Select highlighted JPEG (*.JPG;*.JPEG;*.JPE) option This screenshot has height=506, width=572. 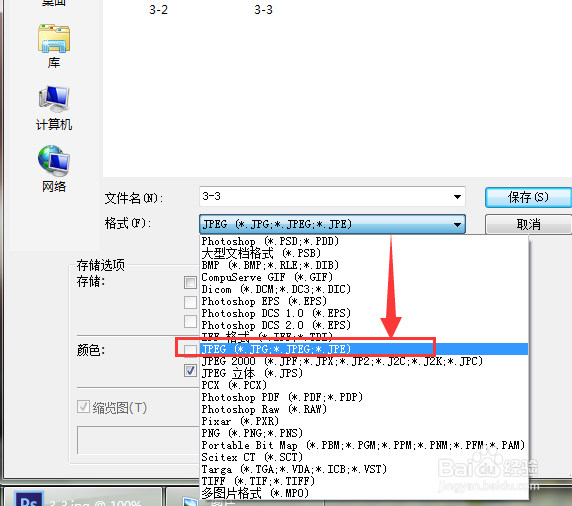tap(364, 349)
